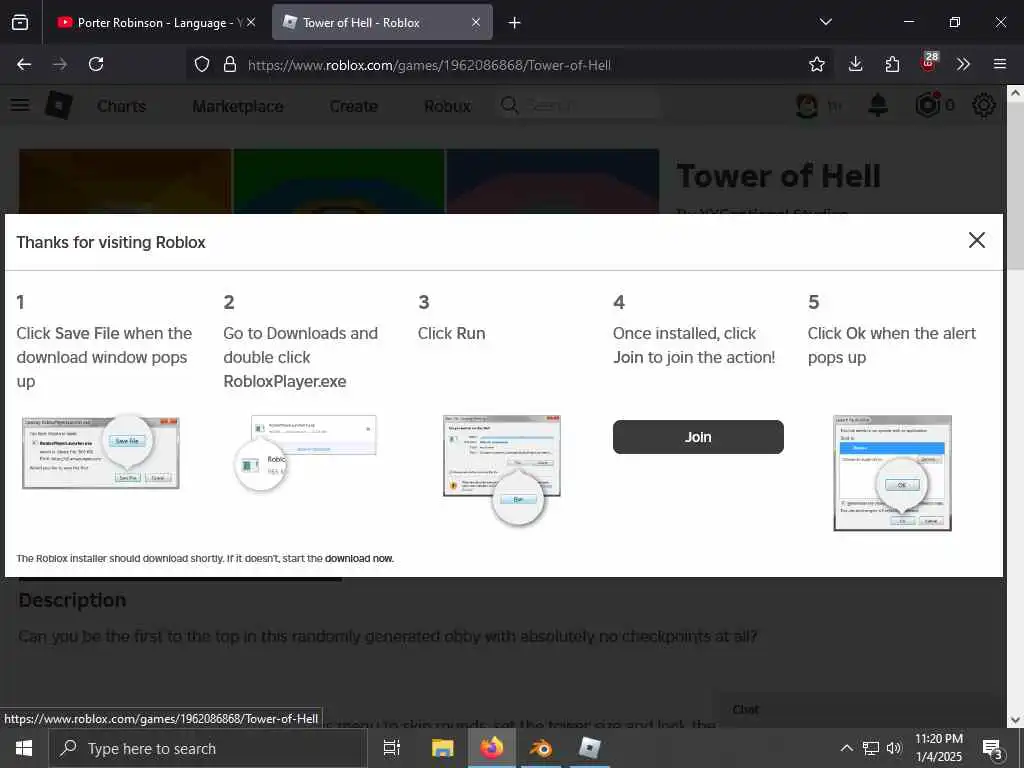Go forward one page

coord(59,64)
